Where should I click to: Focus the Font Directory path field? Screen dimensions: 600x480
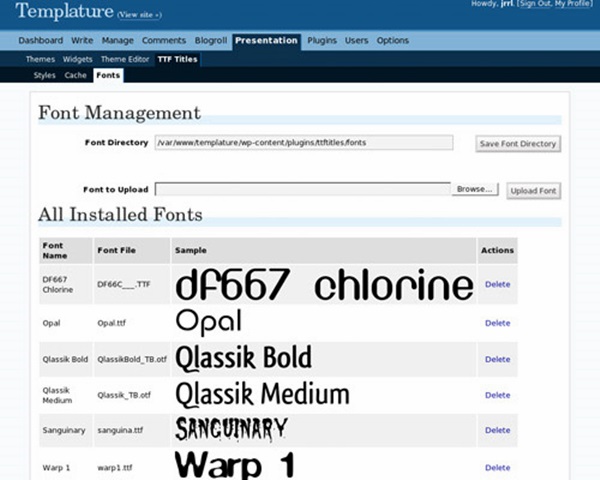pyautogui.click(x=304, y=143)
